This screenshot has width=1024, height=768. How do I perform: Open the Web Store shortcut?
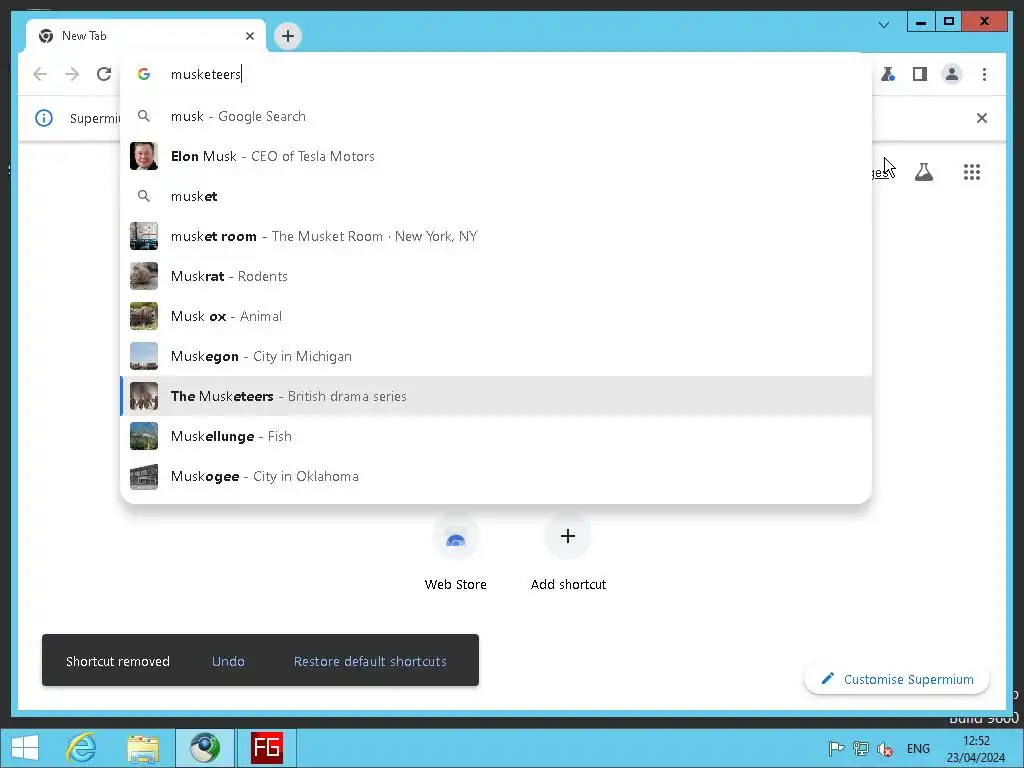456,552
